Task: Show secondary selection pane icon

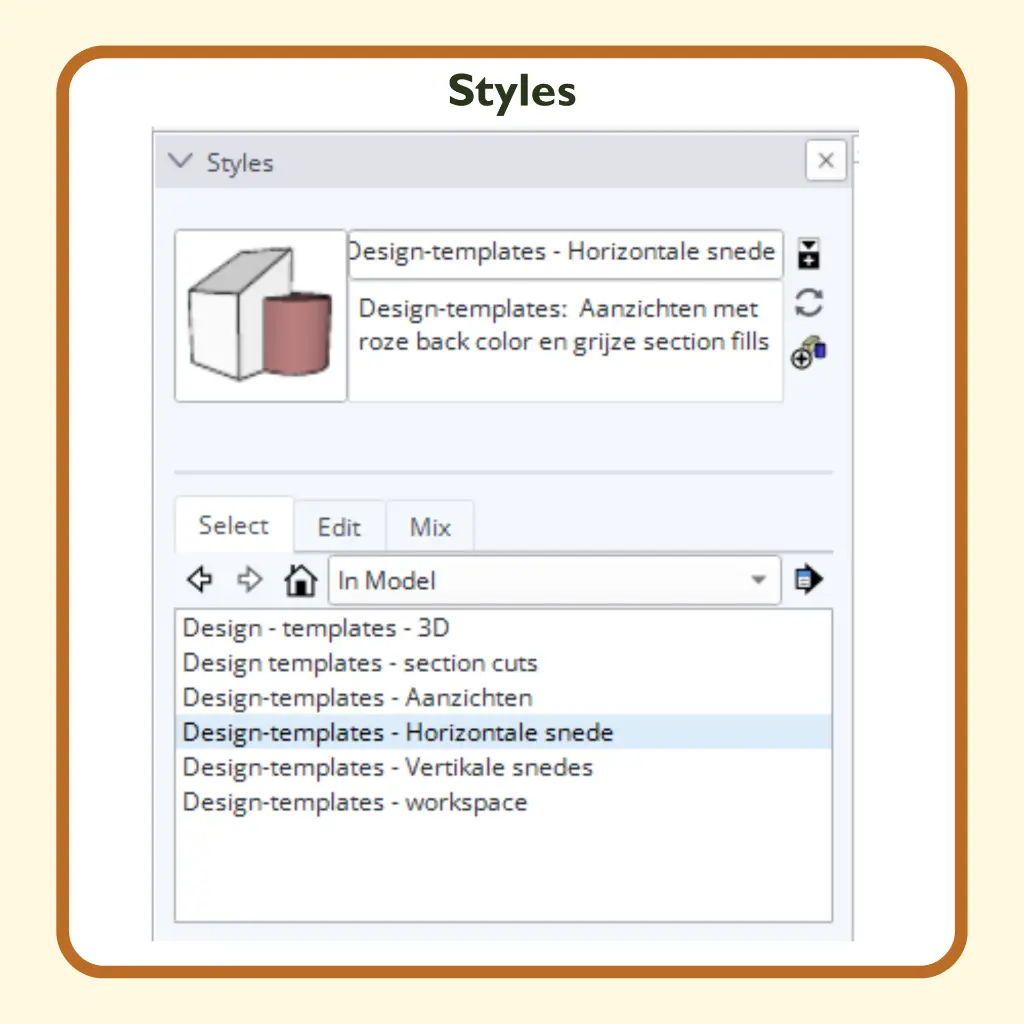Action: [808, 253]
